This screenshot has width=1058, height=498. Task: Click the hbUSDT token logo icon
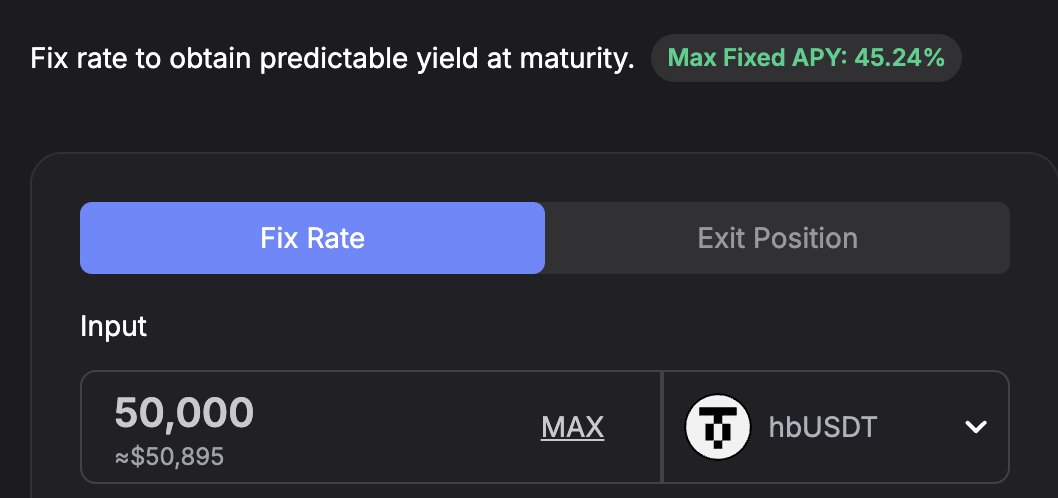(x=717, y=427)
